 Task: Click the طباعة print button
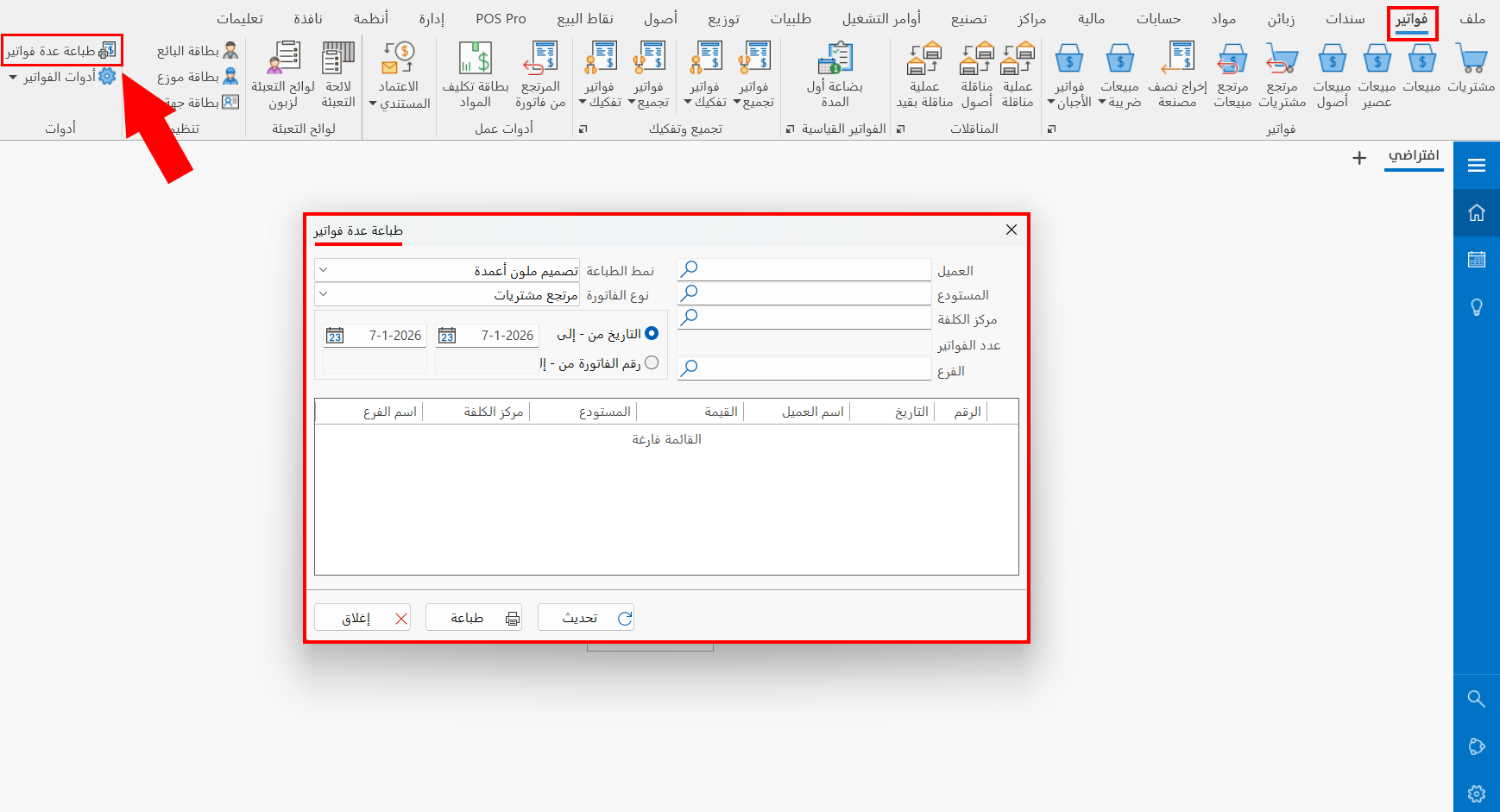coord(474,616)
